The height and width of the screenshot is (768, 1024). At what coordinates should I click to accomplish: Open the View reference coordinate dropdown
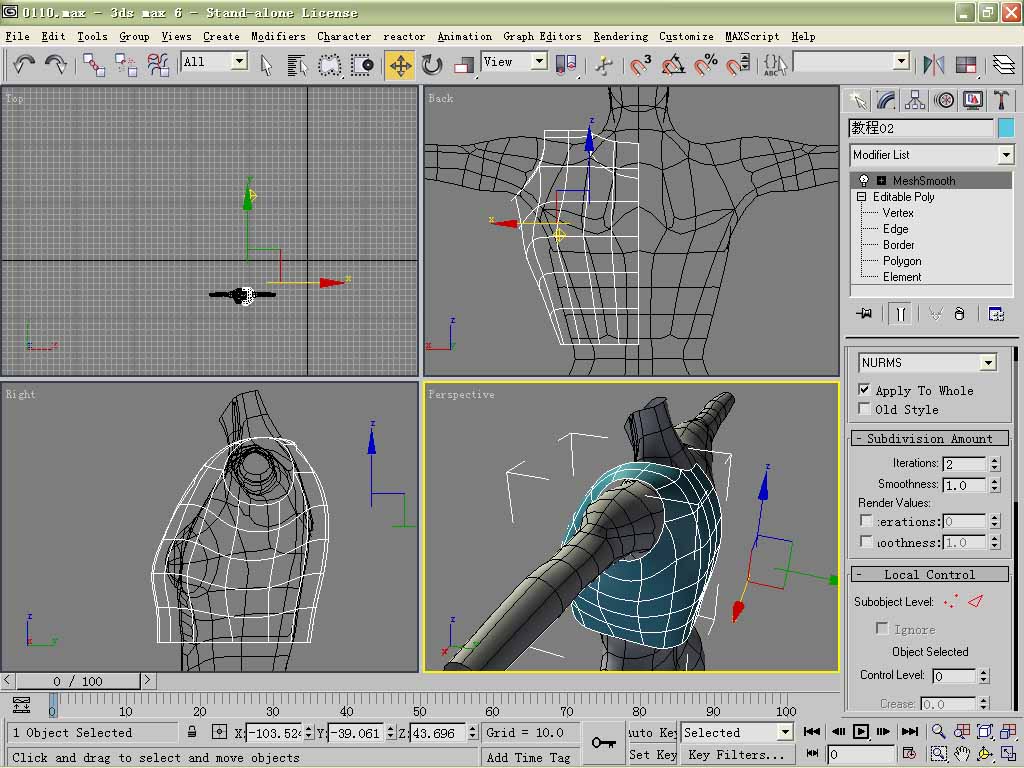(539, 61)
